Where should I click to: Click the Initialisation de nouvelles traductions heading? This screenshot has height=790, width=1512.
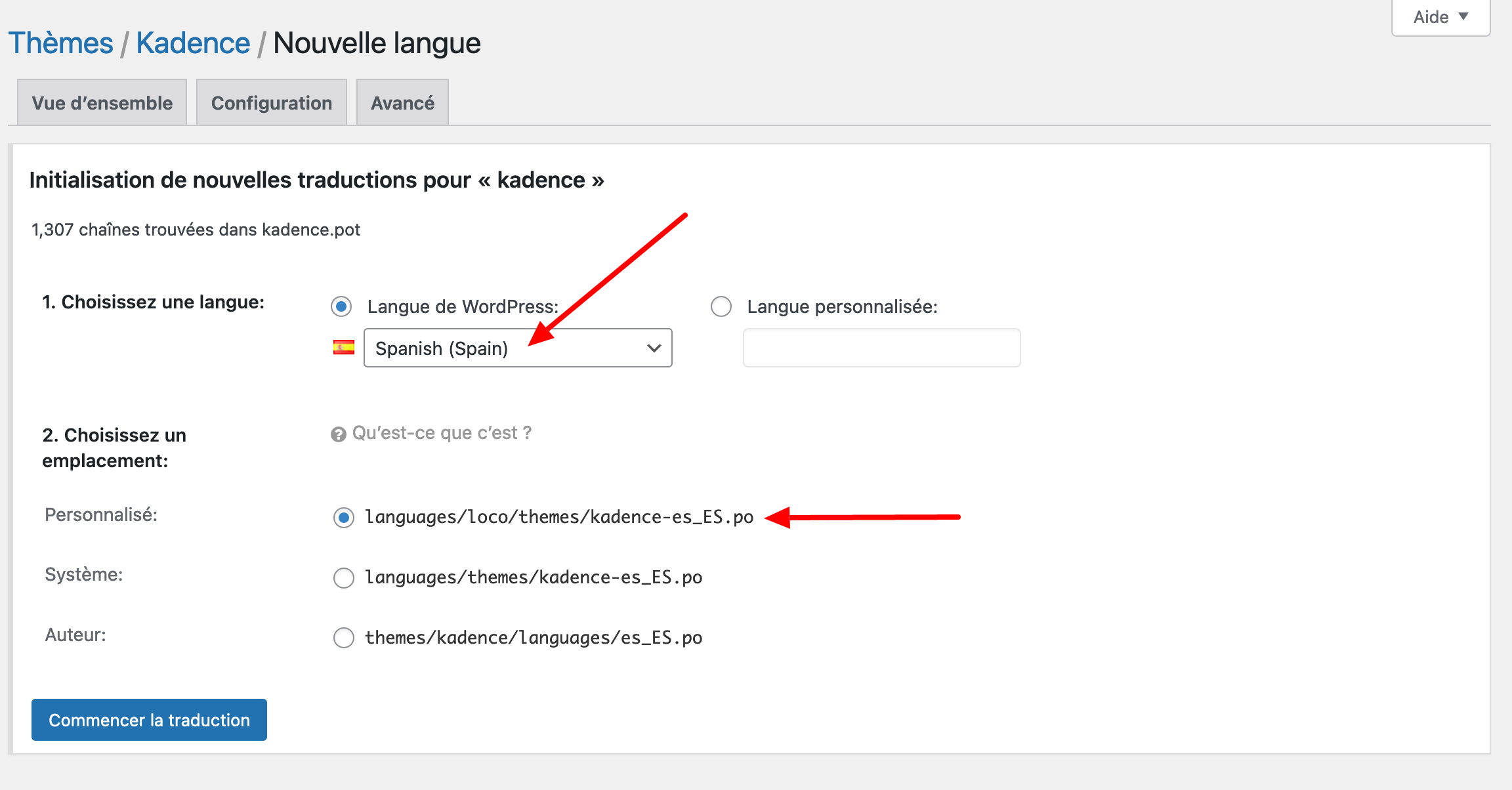coord(316,180)
